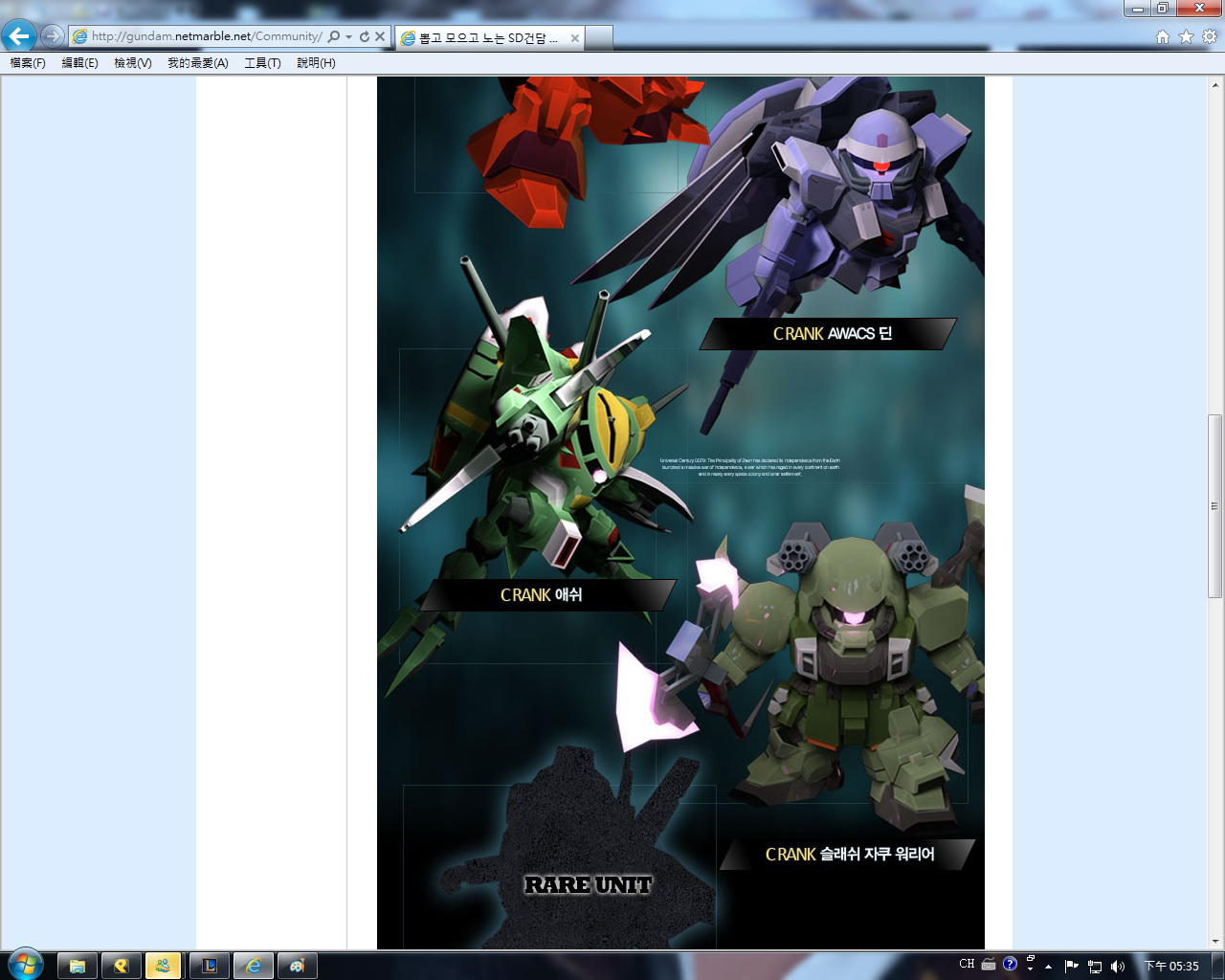The height and width of the screenshot is (980, 1225).
Task: Open the Tools gear menu
Action: pyautogui.click(x=1210, y=36)
